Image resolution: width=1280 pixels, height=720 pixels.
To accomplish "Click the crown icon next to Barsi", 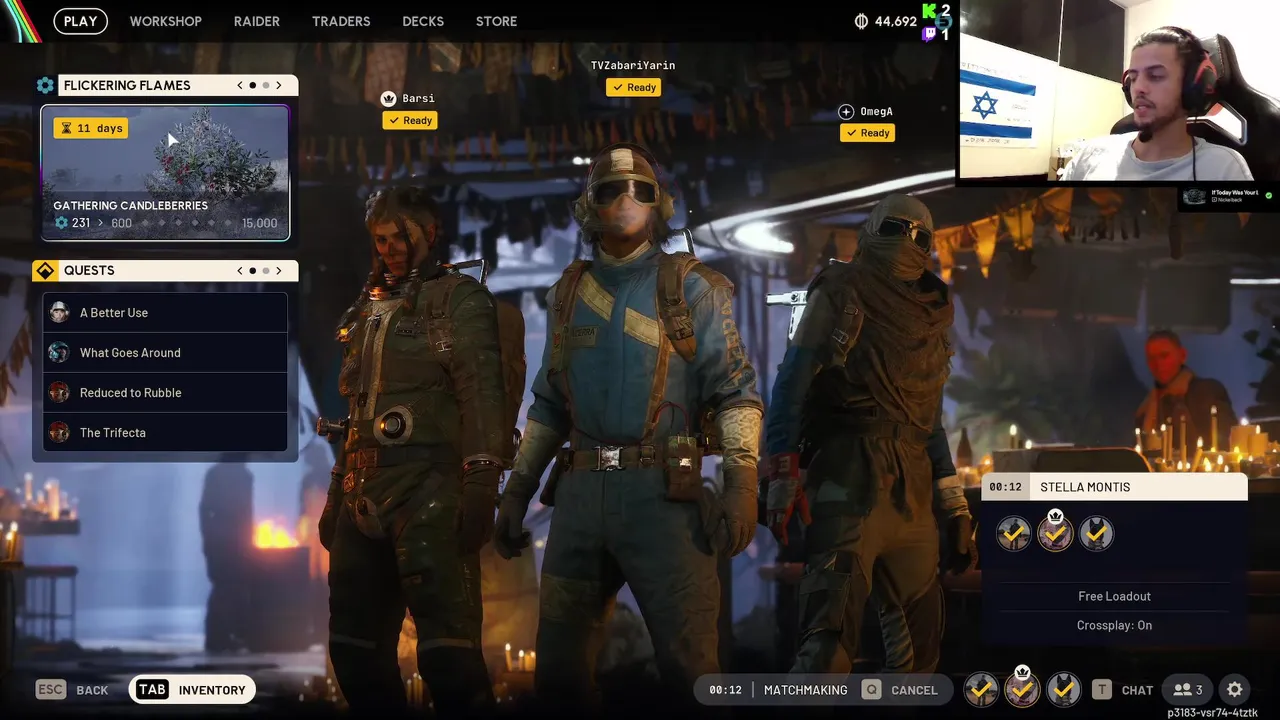I will pyautogui.click(x=389, y=98).
